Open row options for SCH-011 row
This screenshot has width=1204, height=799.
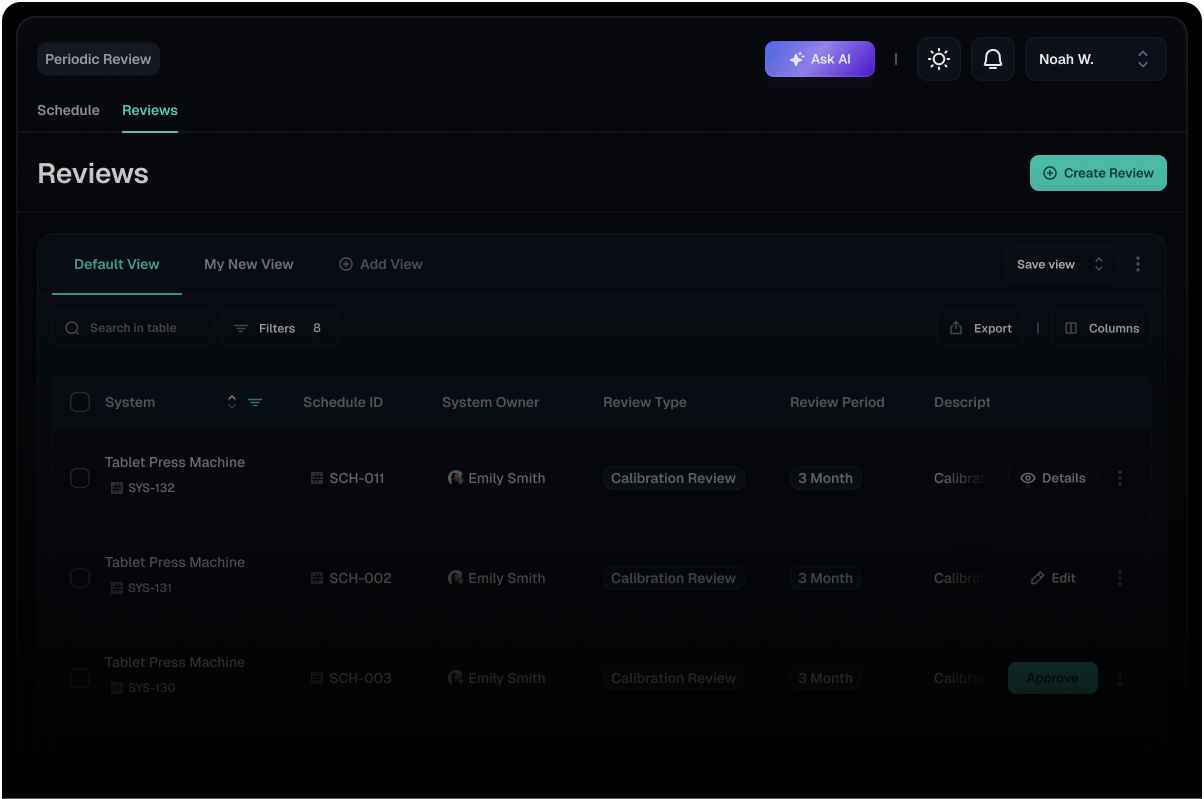(1120, 478)
